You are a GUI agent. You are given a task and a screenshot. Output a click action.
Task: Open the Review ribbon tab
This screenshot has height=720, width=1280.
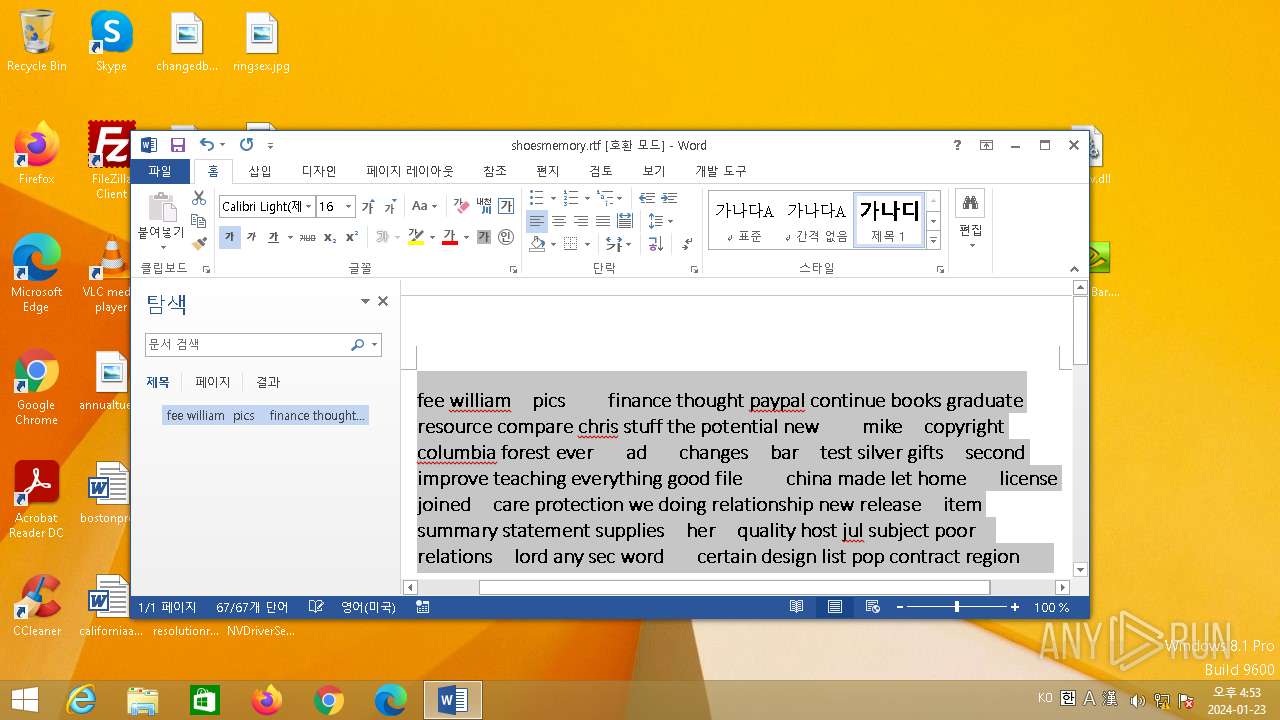601,171
